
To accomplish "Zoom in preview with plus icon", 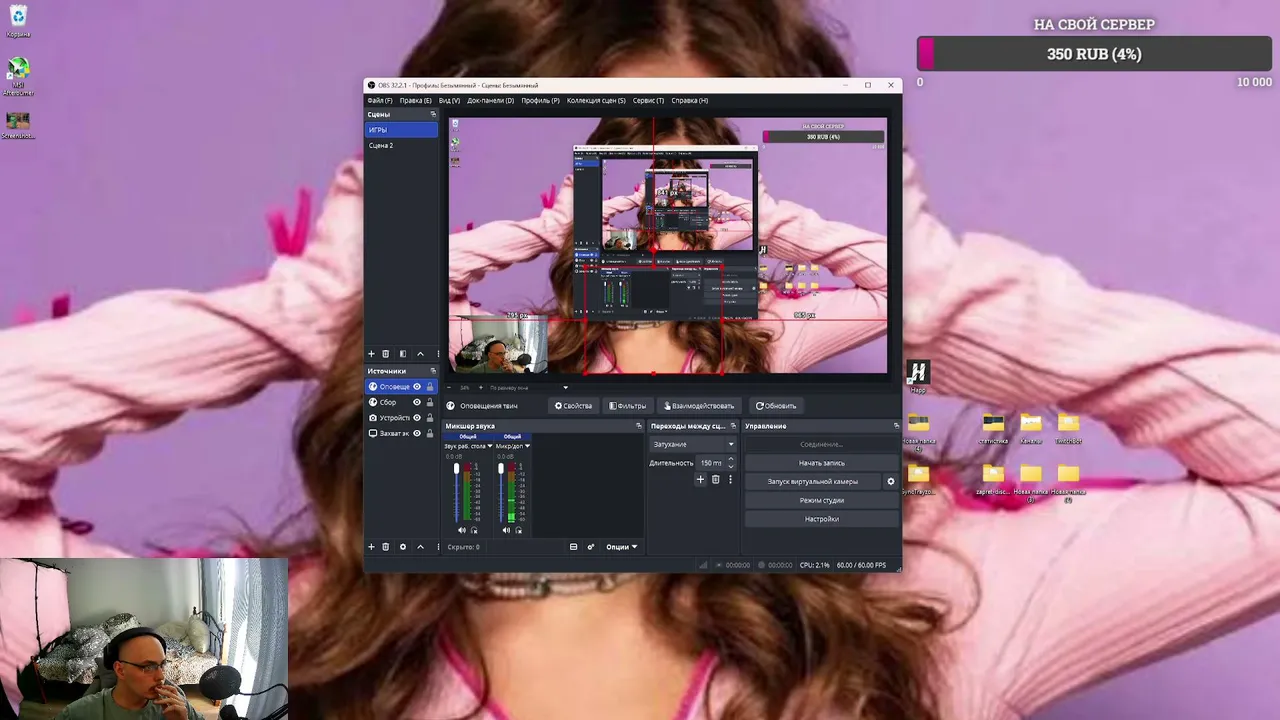I will pos(481,388).
